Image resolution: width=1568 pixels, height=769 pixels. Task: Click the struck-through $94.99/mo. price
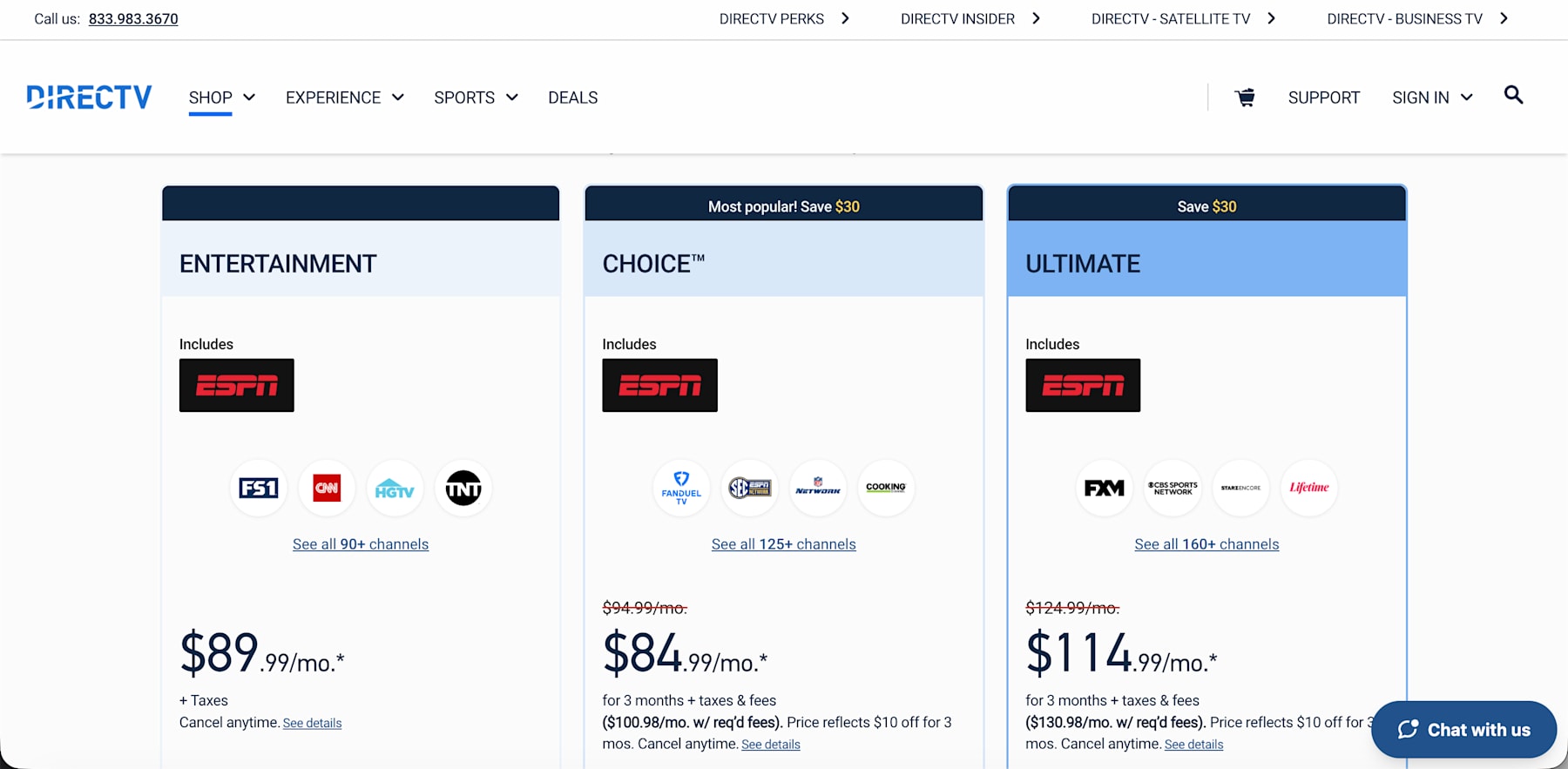click(645, 608)
